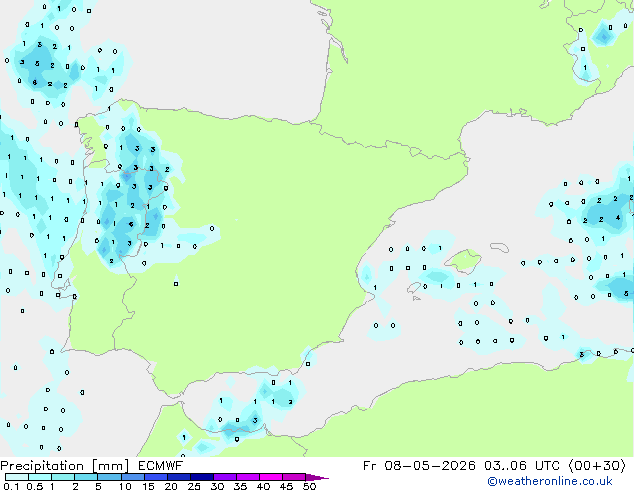
Task: Click the '(00+30)' forecast offset text
Action: click(597, 466)
